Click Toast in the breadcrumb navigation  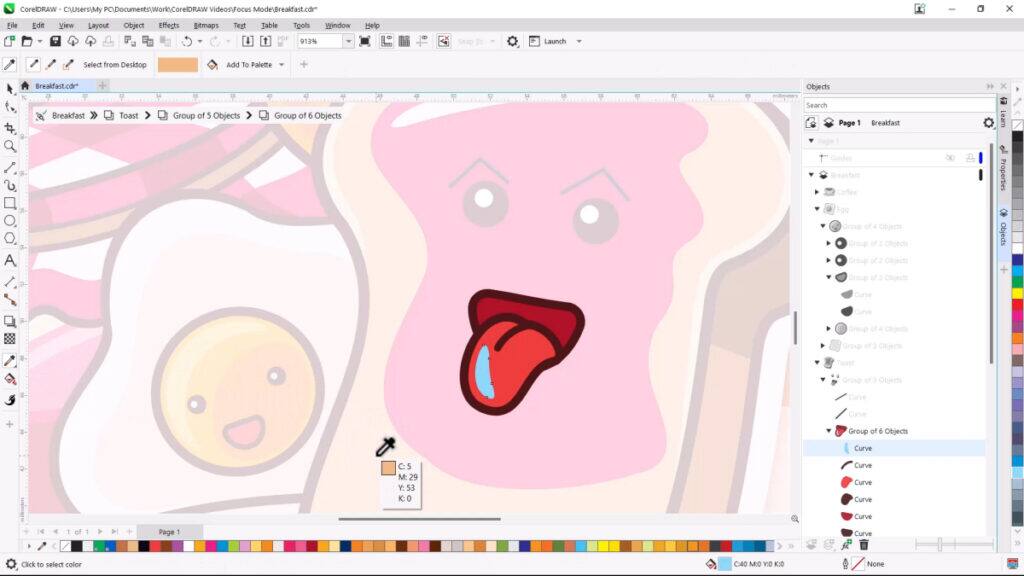click(128, 115)
